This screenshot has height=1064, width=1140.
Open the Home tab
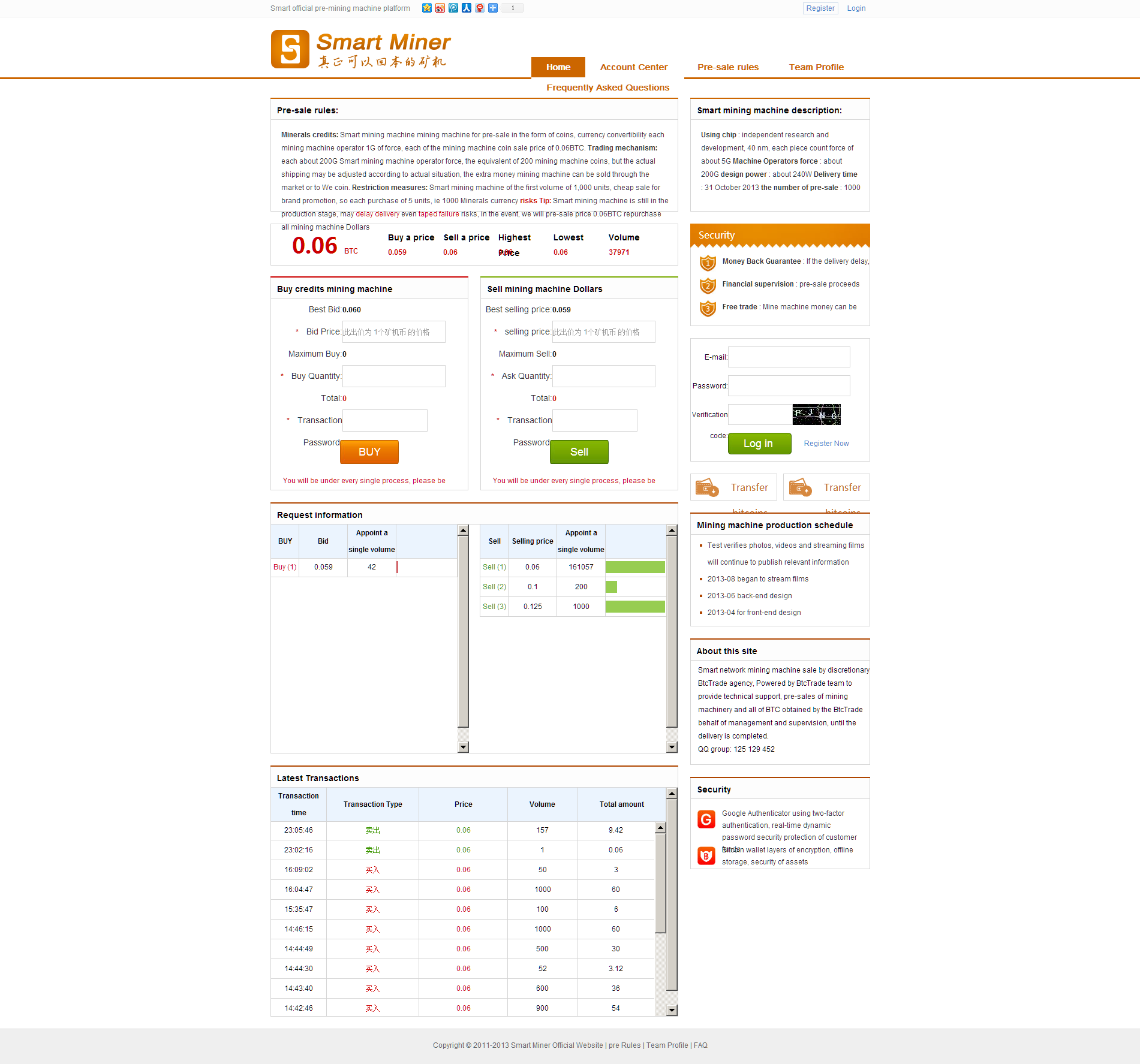[558, 67]
